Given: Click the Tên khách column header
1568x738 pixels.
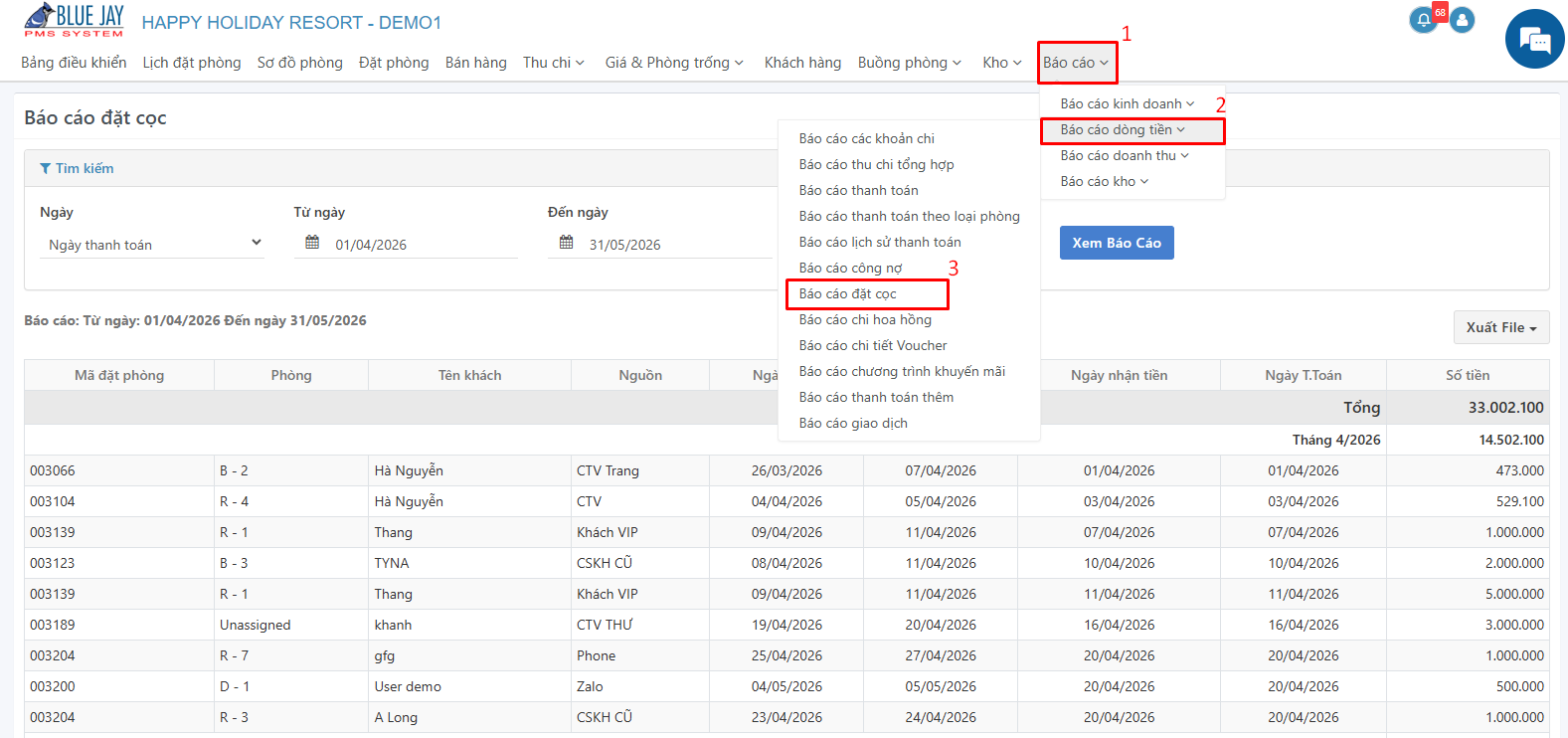Looking at the screenshot, I should (x=469, y=375).
